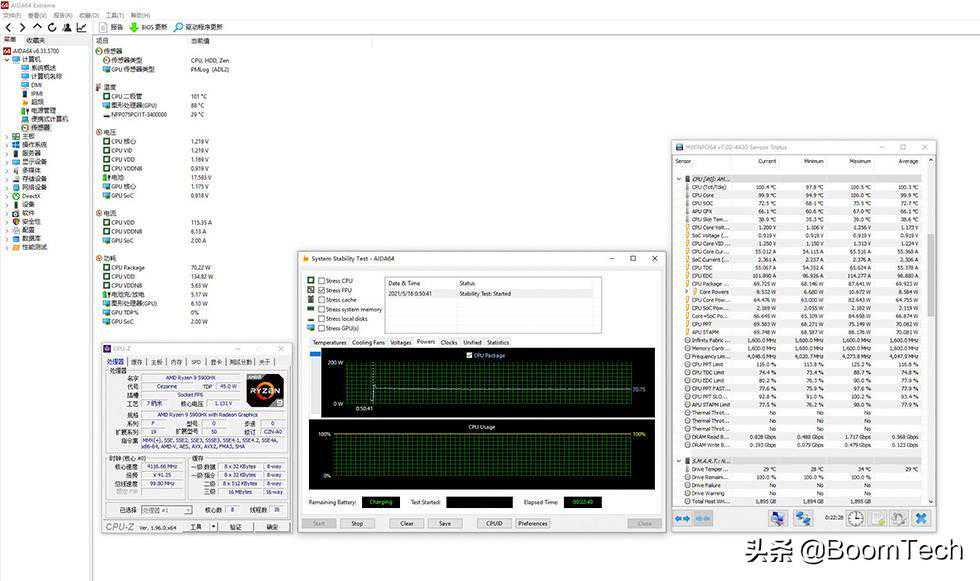Toggle the CPU Package graph checkbox

pyautogui.click(x=470, y=355)
